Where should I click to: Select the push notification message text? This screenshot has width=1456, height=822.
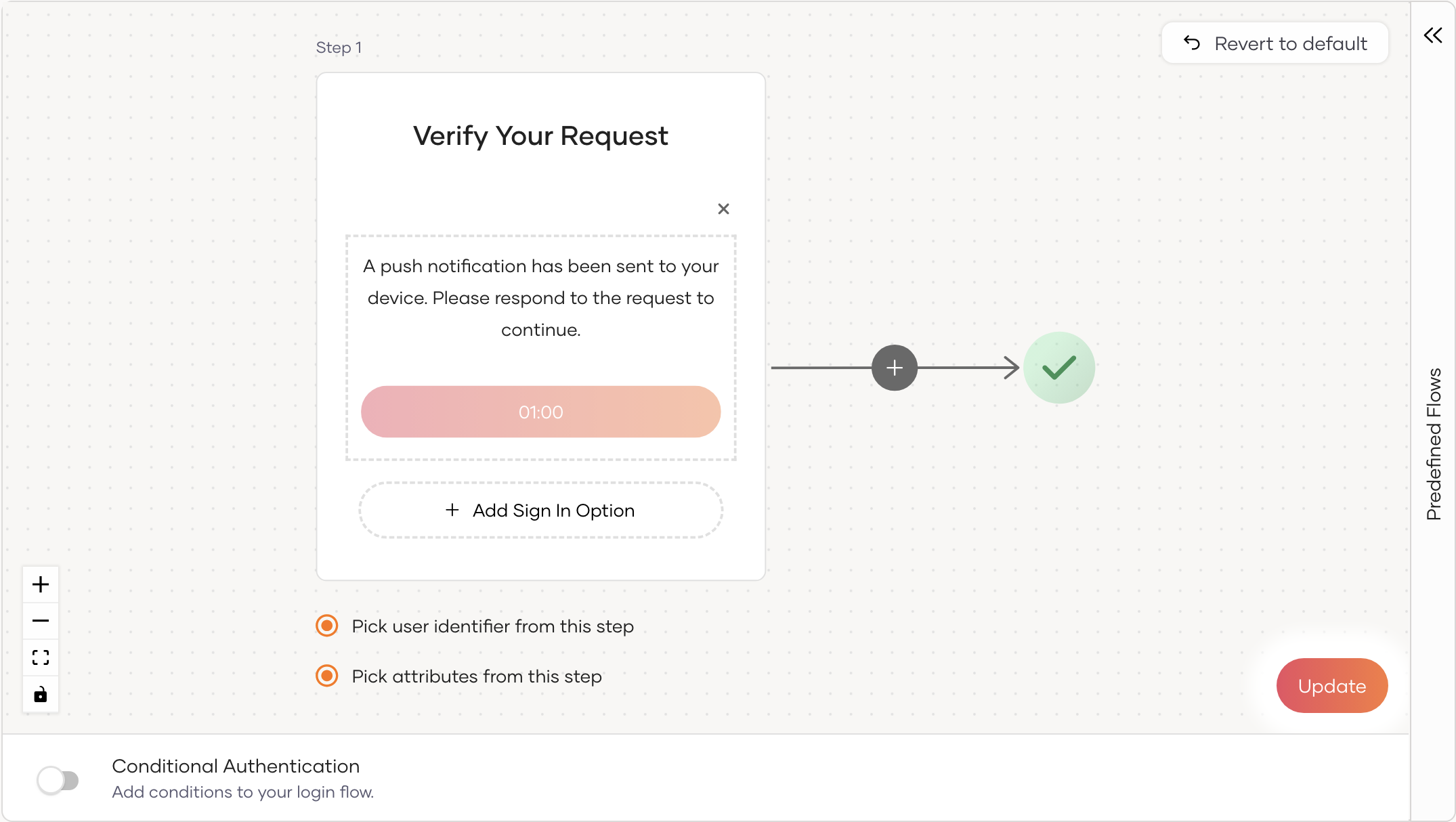click(x=540, y=298)
